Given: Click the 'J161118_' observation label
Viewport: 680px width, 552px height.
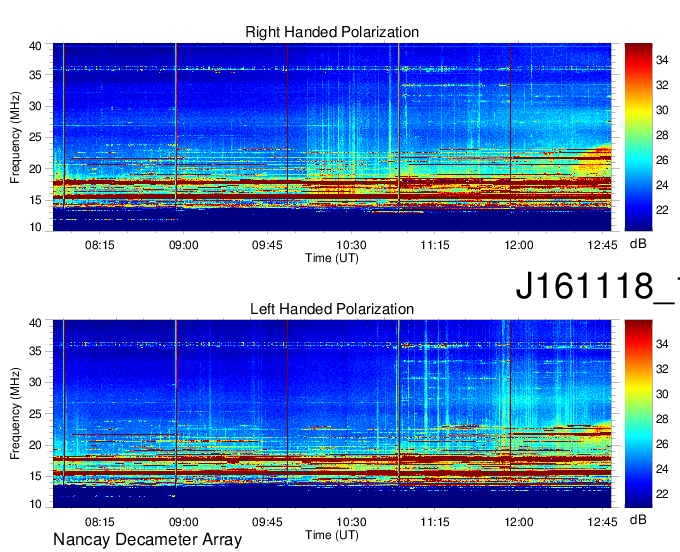Looking at the screenshot, I should click(597, 286).
